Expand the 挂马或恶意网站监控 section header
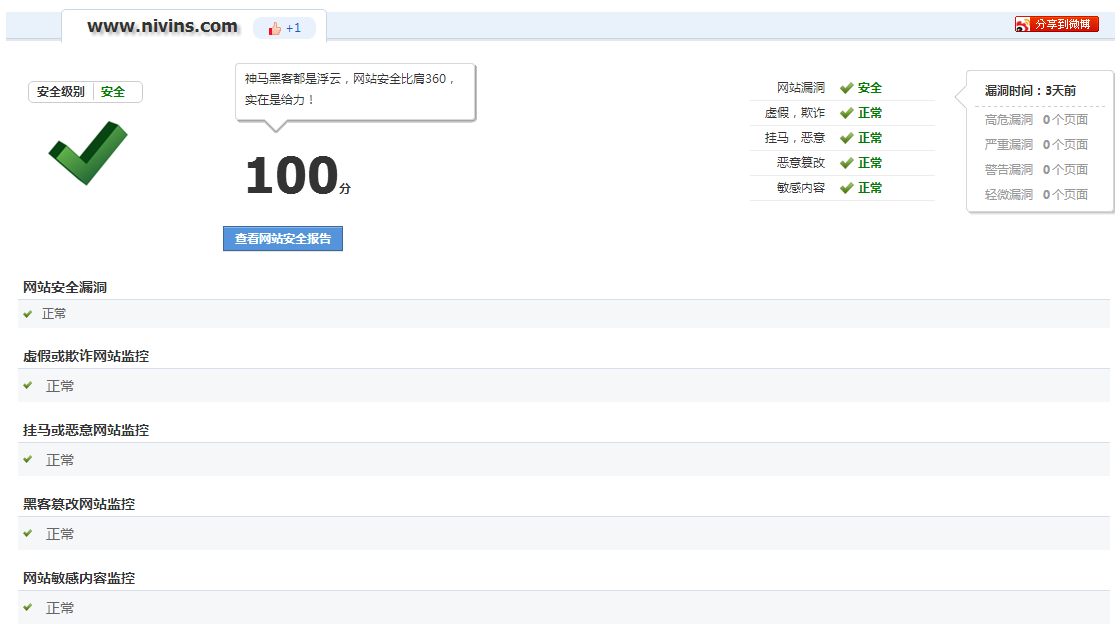The height and width of the screenshot is (631, 1120). (86, 430)
